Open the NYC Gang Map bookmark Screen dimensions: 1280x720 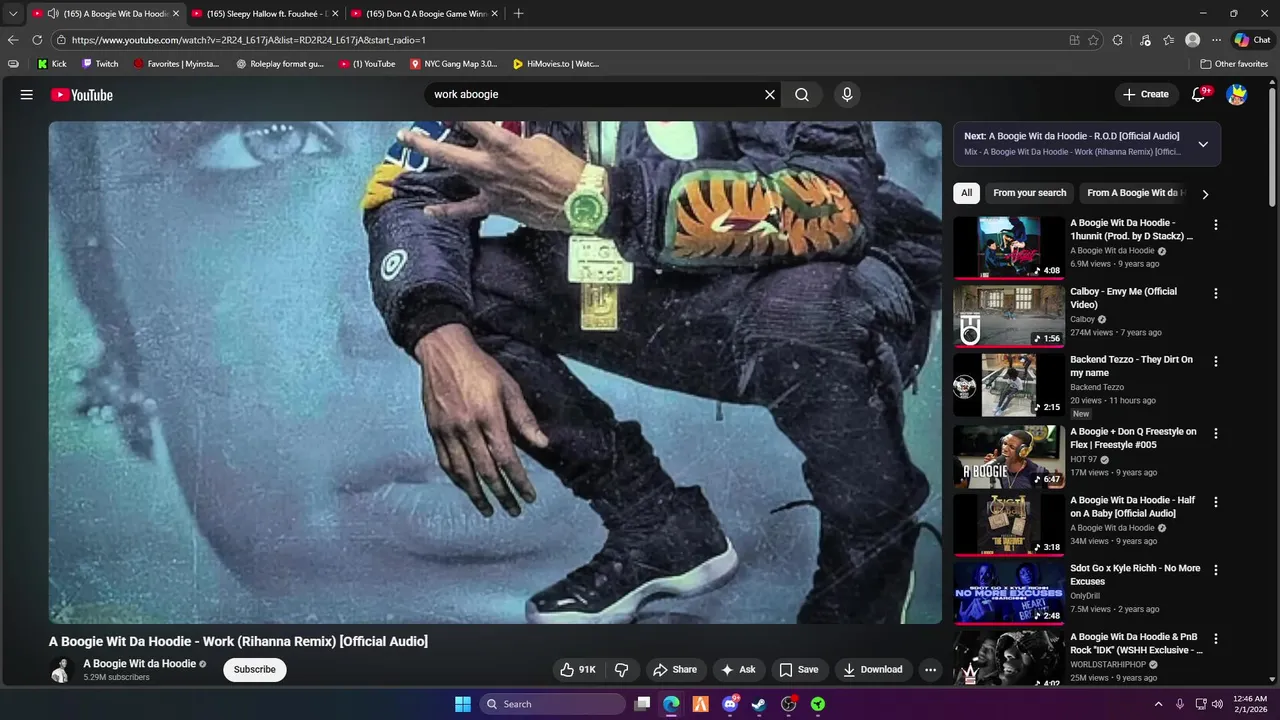coord(453,64)
